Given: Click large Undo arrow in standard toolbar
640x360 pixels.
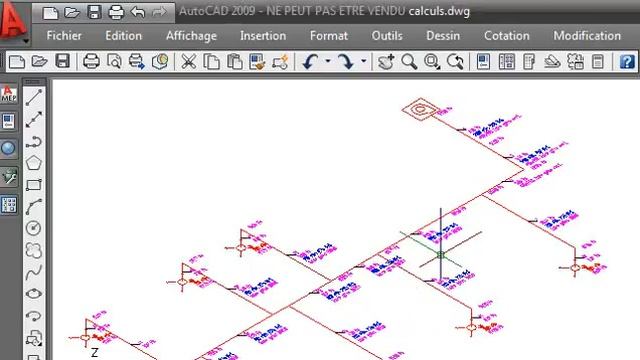Looking at the screenshot, I should (310, 62).
